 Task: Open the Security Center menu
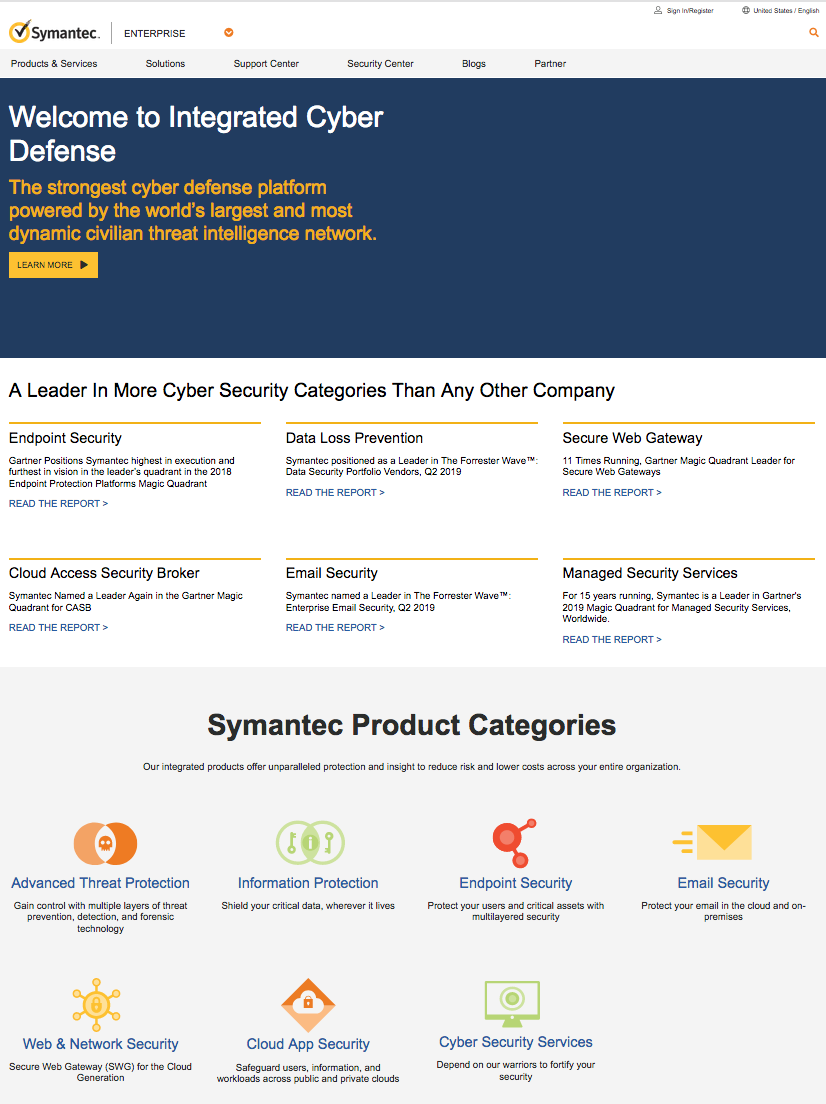click(380, 63)
